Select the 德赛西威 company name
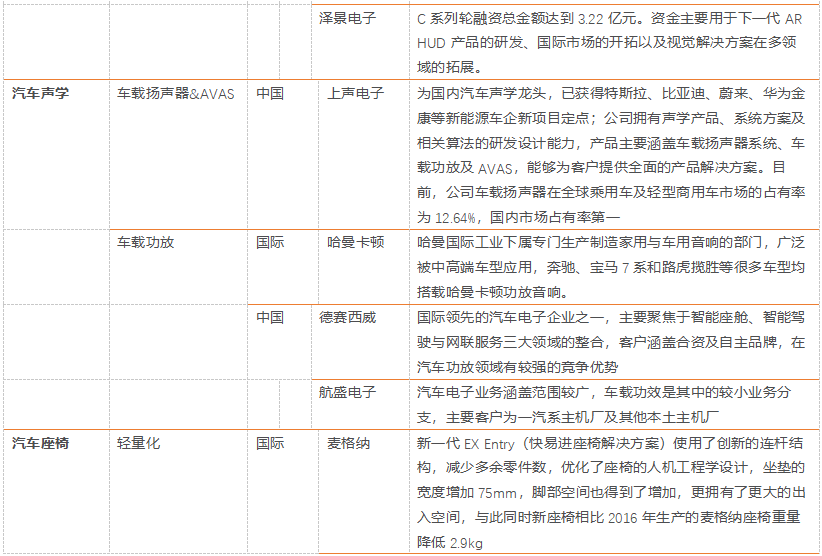The height and width of the screenshot is (556, 822). tap(348, 317)
